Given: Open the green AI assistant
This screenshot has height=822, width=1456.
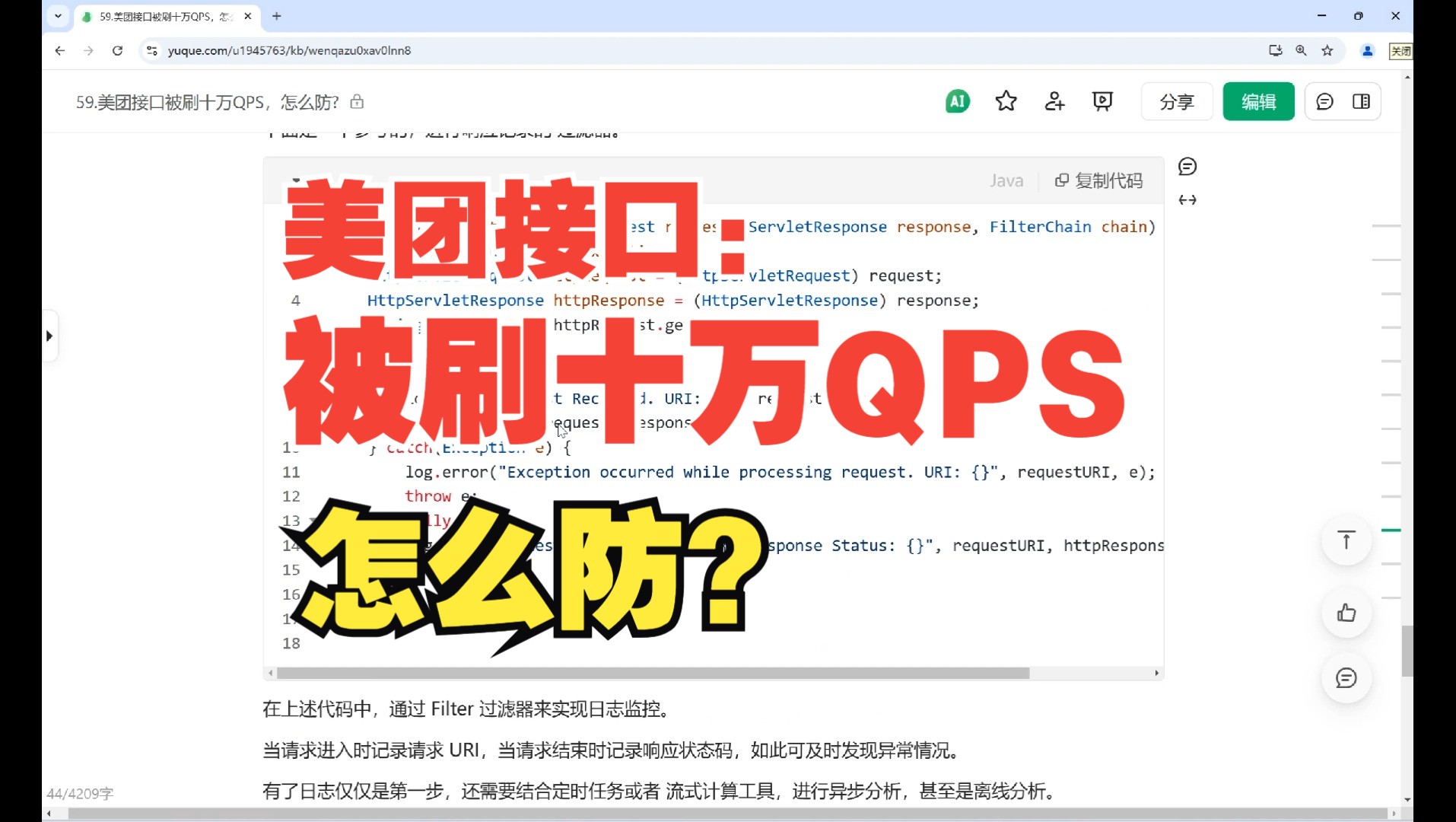Looking at the screenshot, I should 958,101.
